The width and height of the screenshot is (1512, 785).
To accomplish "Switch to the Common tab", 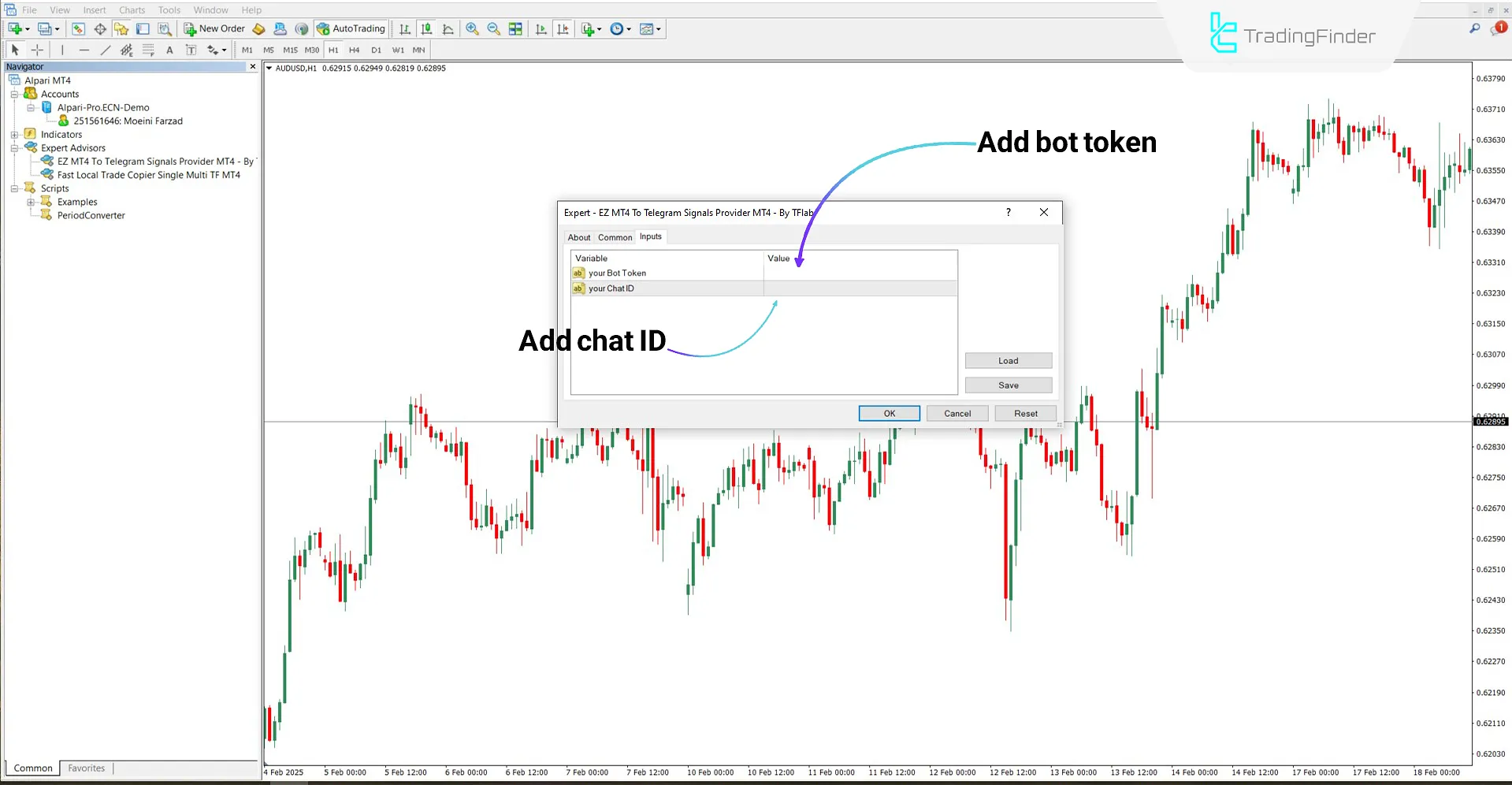I will coord(615,237).
